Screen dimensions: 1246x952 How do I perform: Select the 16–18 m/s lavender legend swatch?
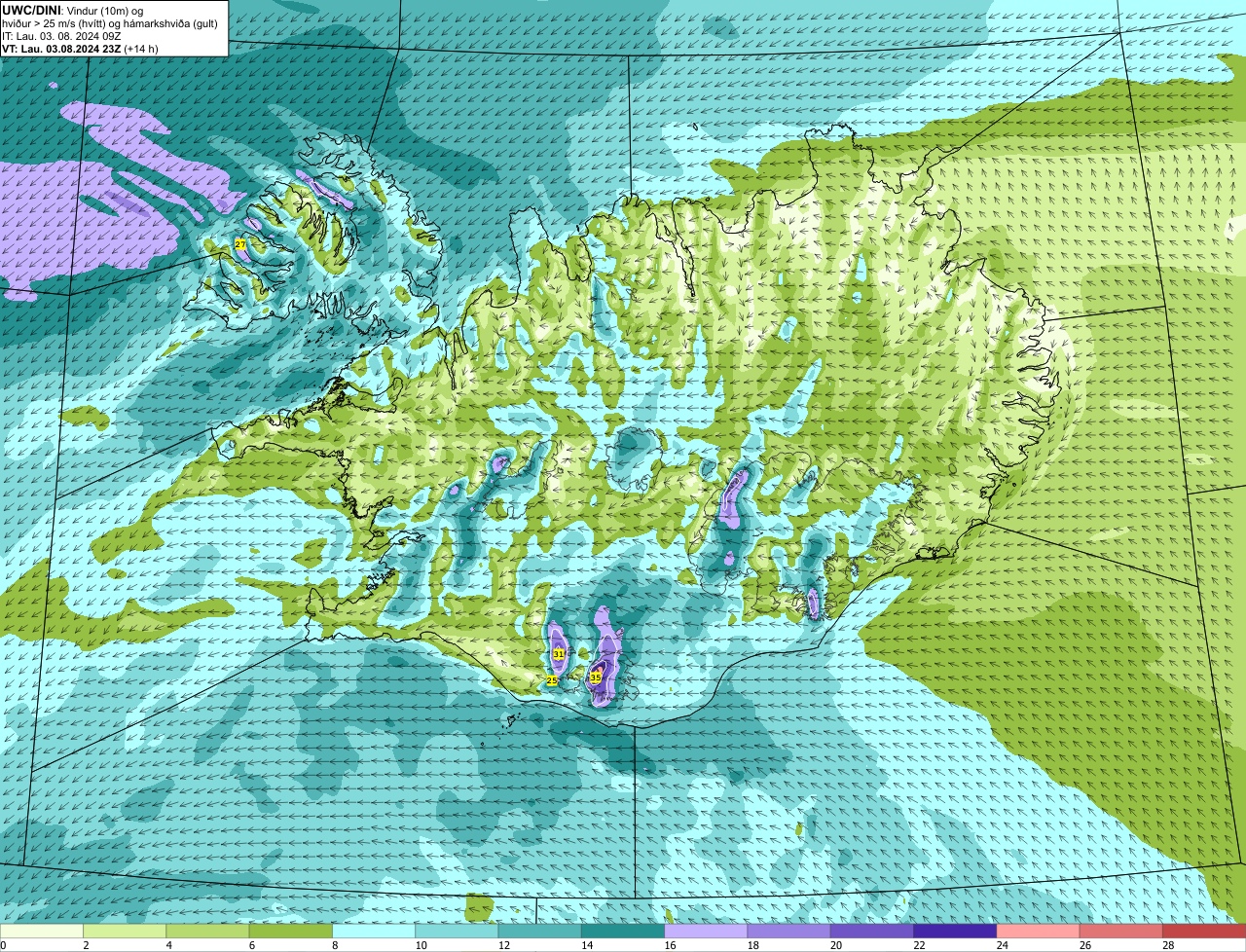click(x=706, y=932)
